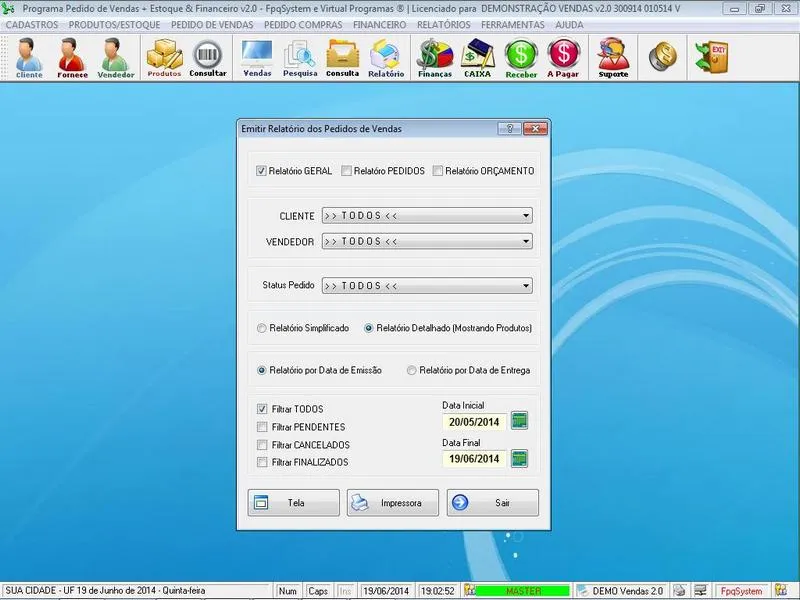This screenshot has width=800, height=600.
Task: Click the Receber green dollar icon
Action: click(521, 58)
